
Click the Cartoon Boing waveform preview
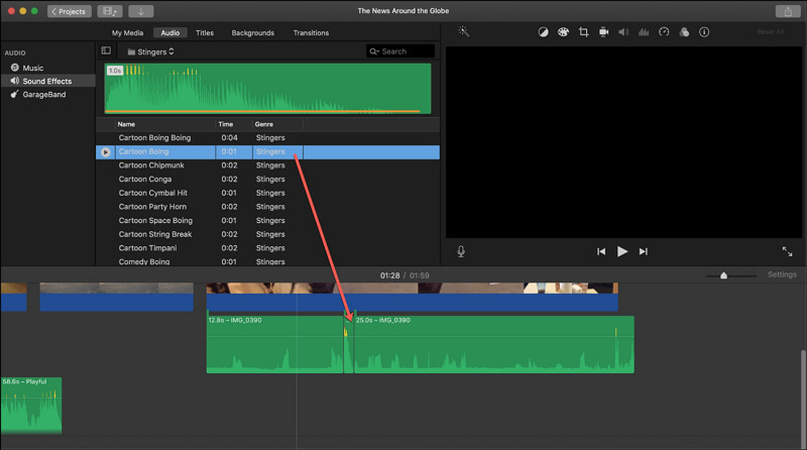click(x=268, y=88)
